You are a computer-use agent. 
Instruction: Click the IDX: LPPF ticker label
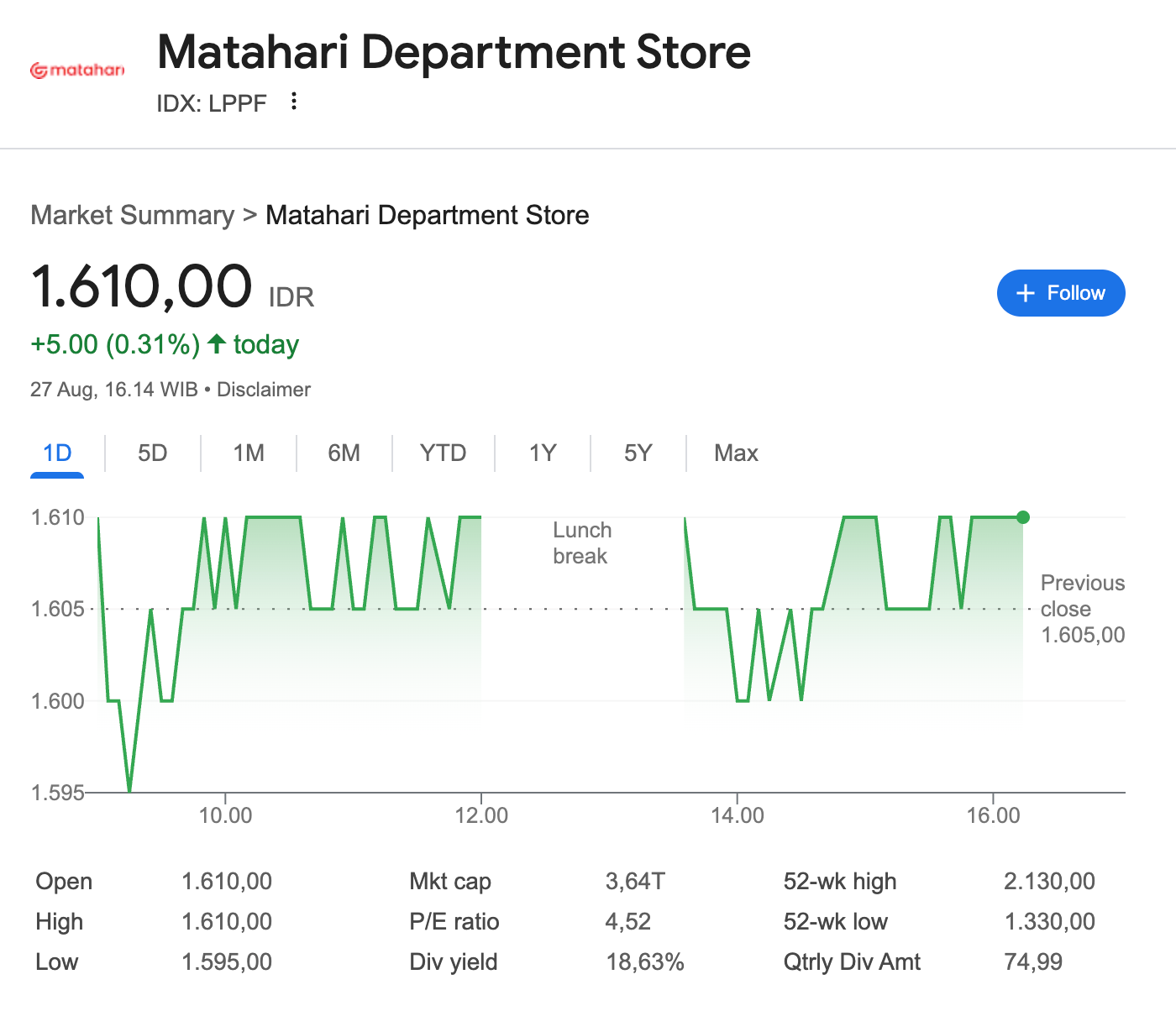(x=212, y=103)
